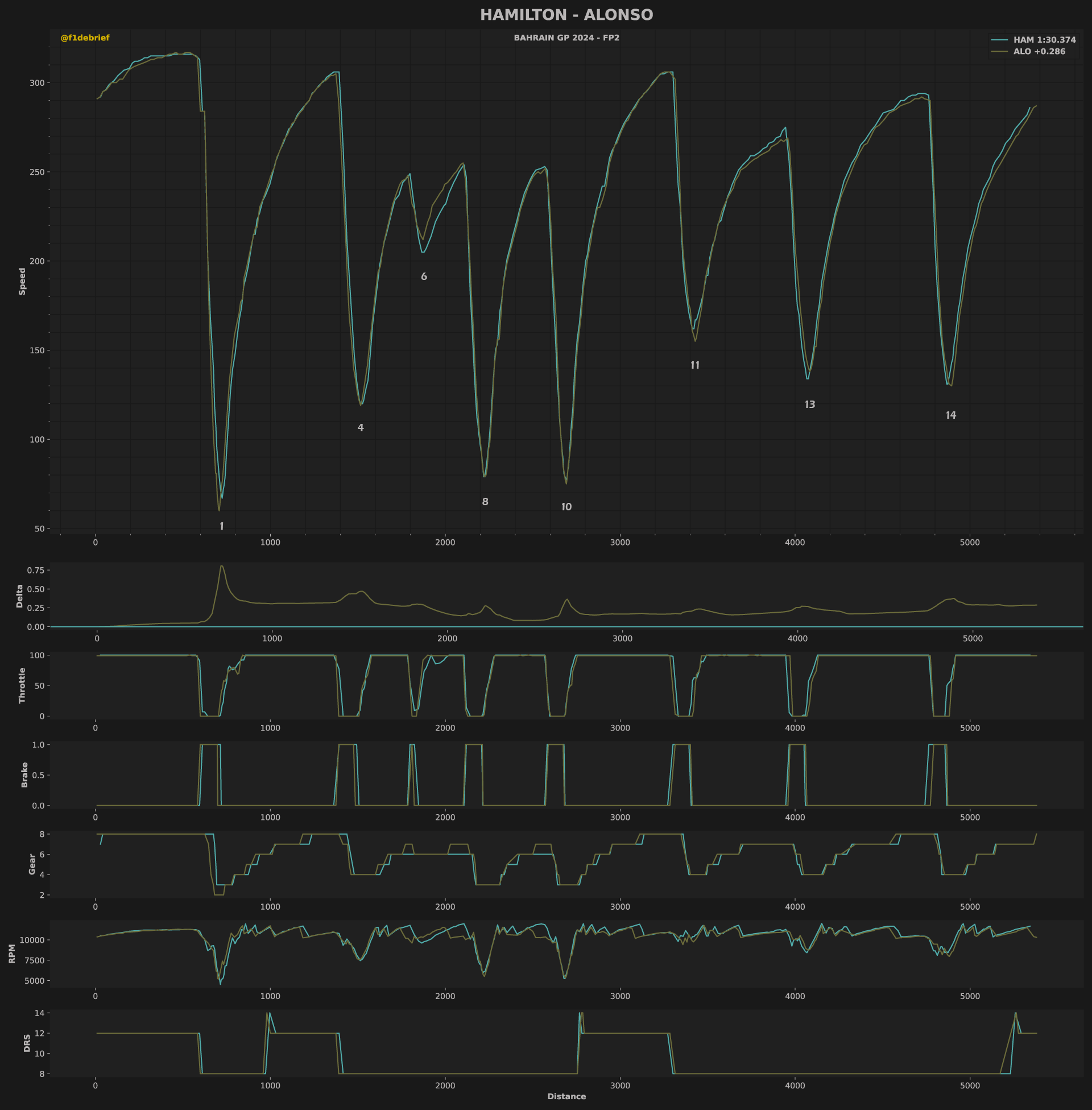Click the ALO +0.286 legend entry

pyautogui.click(x=1028, y=52)
